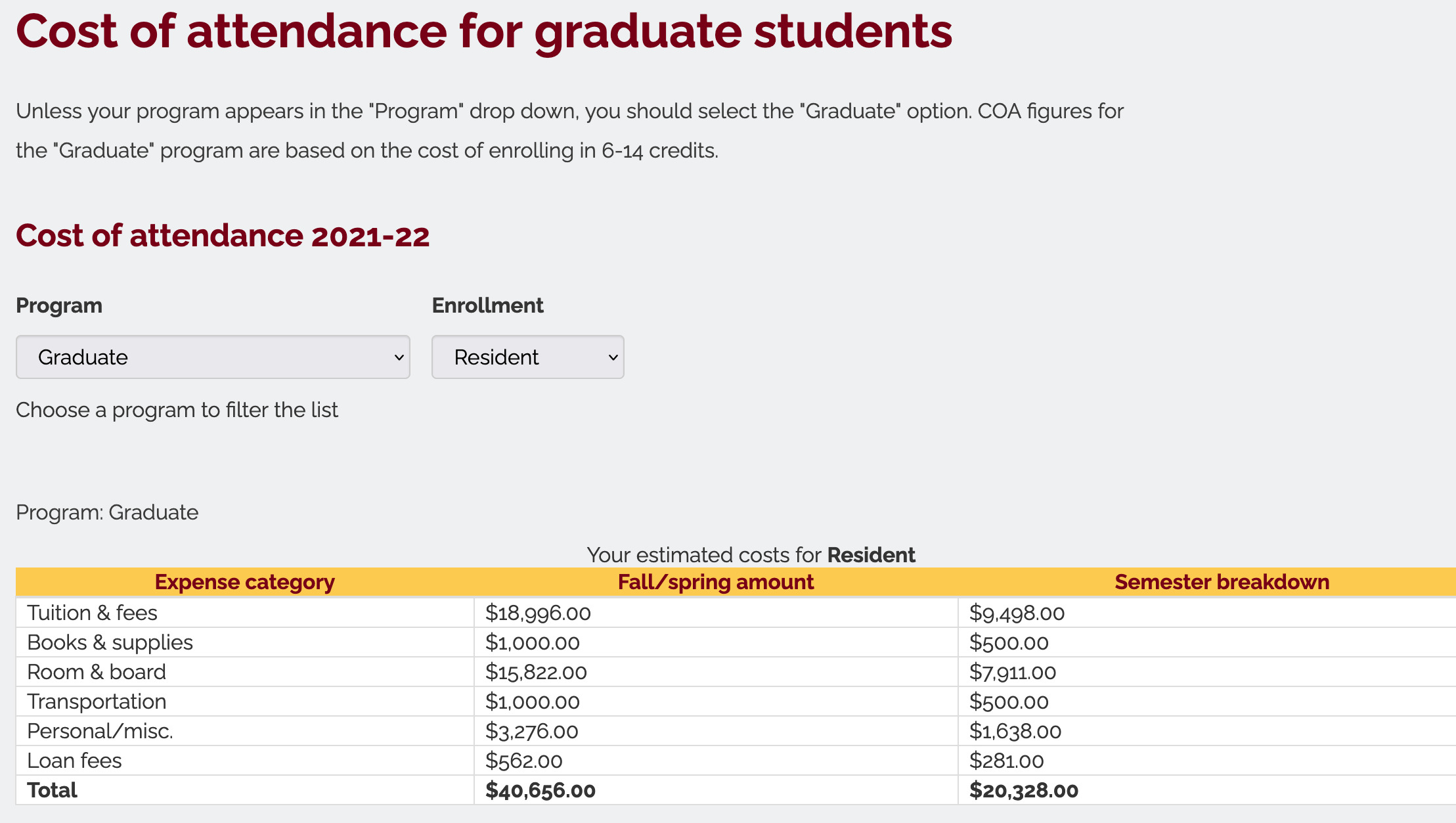
Task: Open the Enrollment dropdown showing Resident
Action: point(527,357)
